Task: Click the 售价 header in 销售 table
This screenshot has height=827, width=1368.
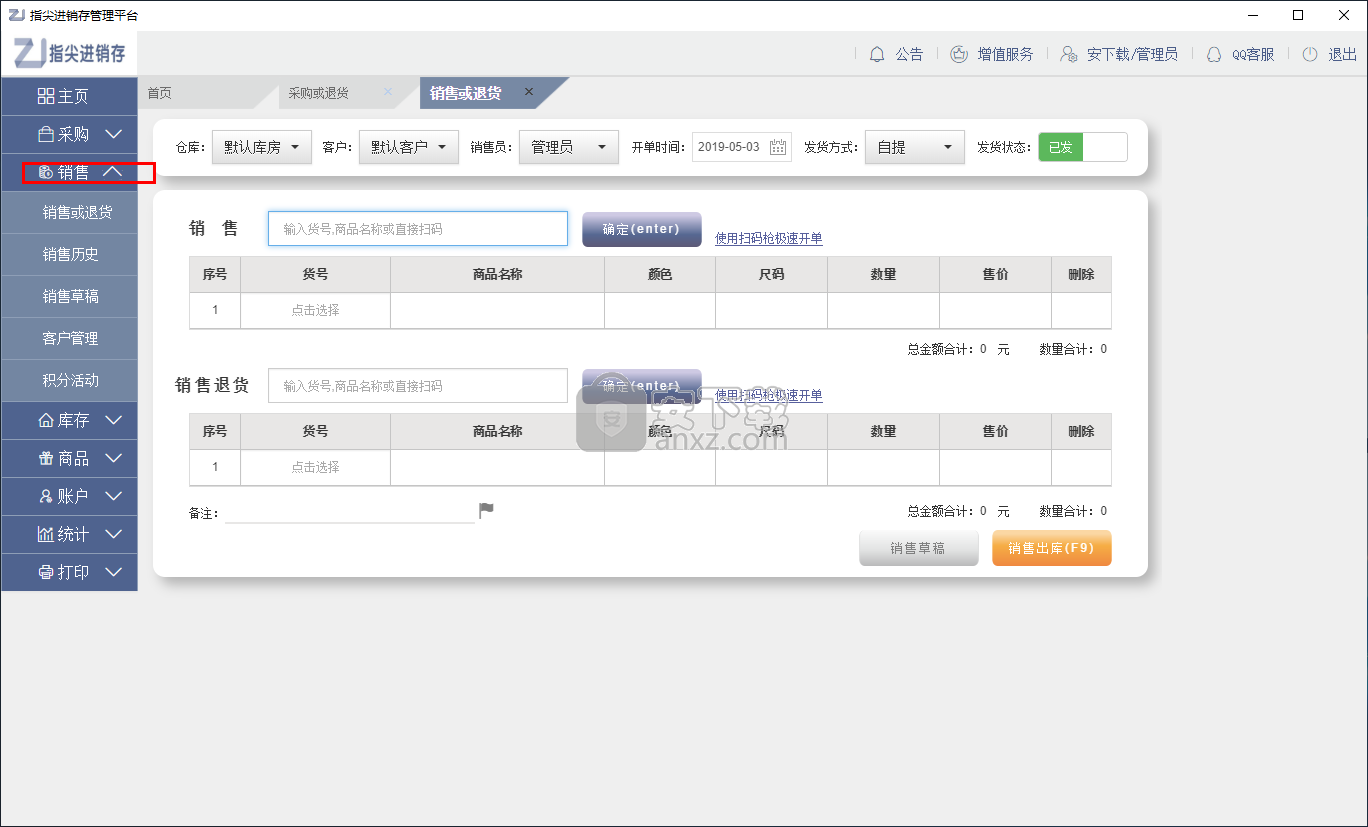Action: pos(995,274)
